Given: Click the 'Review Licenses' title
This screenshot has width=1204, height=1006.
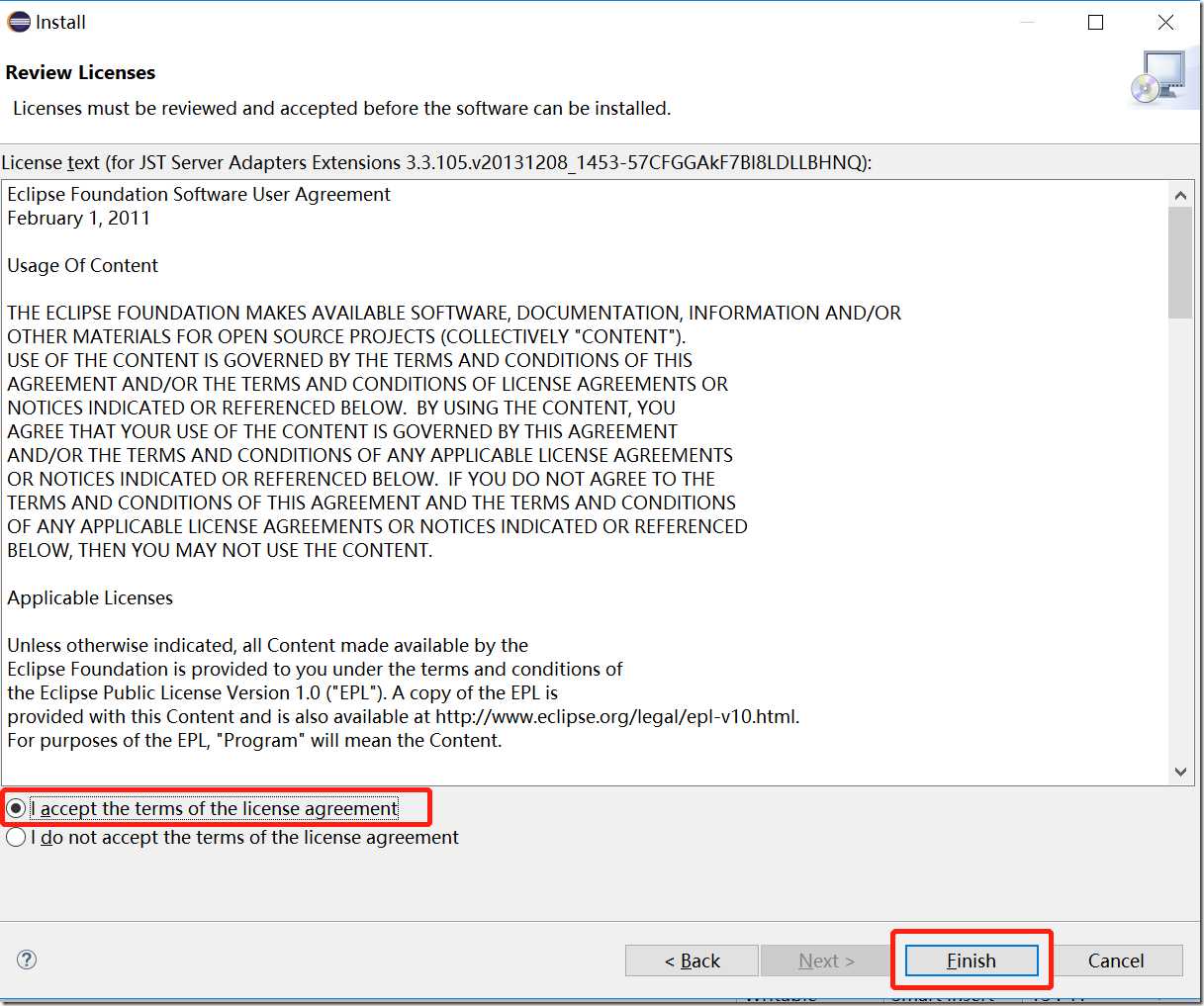Looking at the screenshot, I should click(x=80, y=72).
